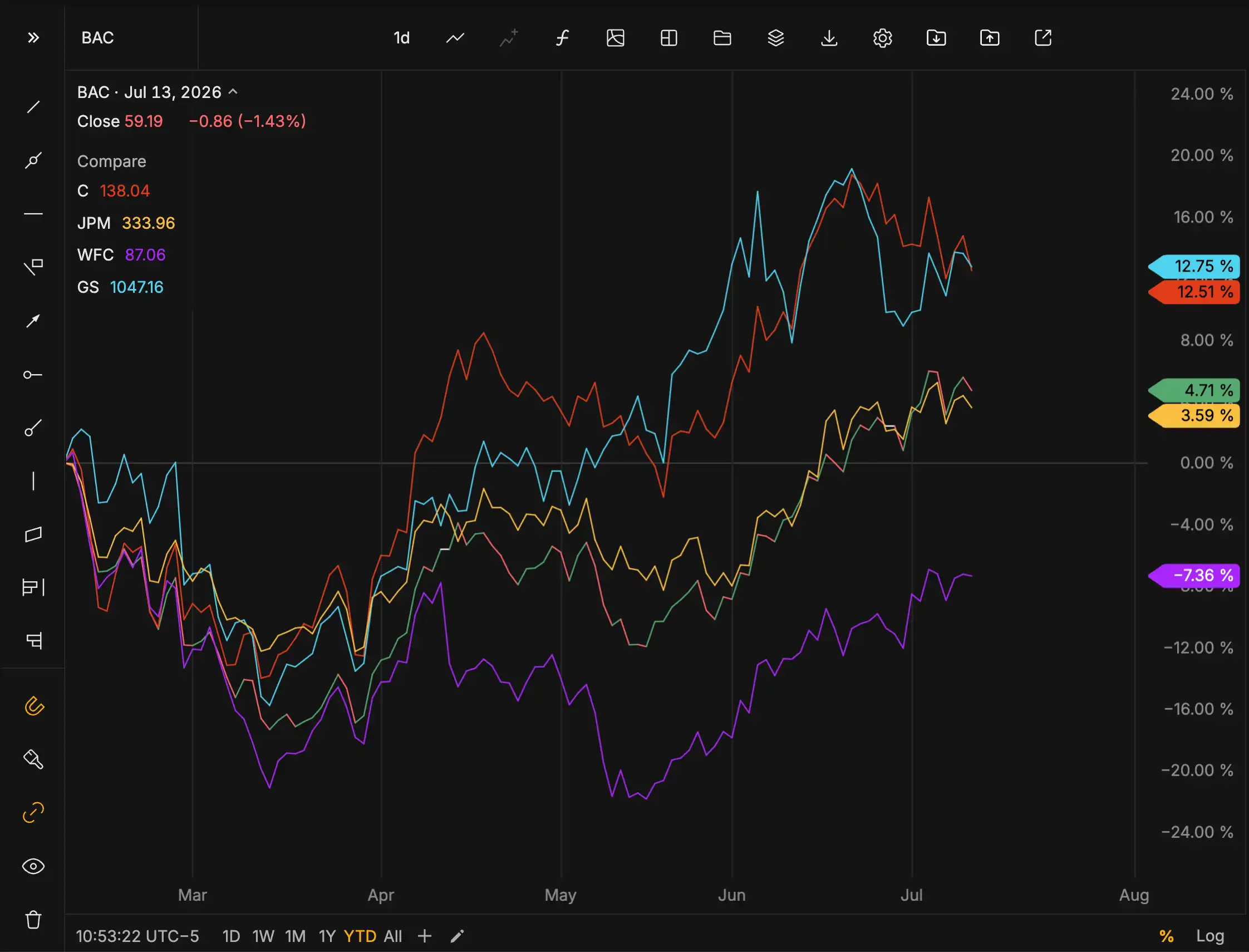
Task: Expand the left drawing toolbar chevrons
Action: click(33, 38)
